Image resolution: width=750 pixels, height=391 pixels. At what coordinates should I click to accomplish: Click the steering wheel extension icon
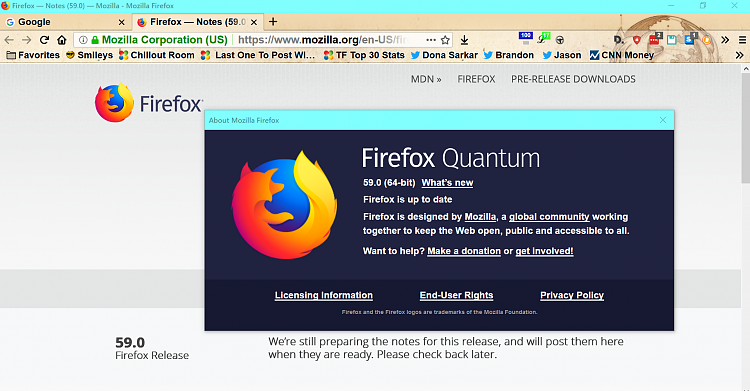560,40
